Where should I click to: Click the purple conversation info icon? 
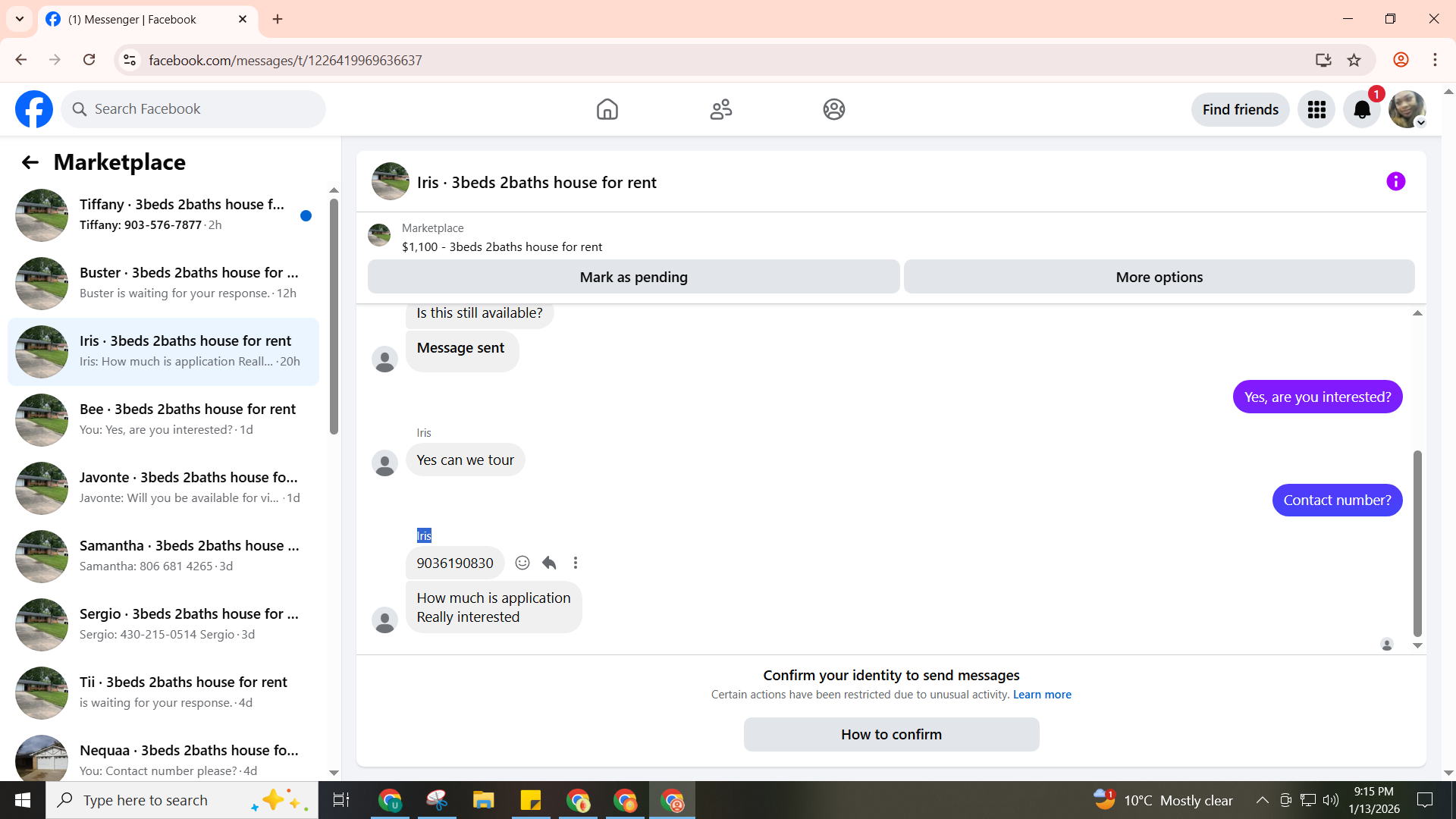[1395, 181]
